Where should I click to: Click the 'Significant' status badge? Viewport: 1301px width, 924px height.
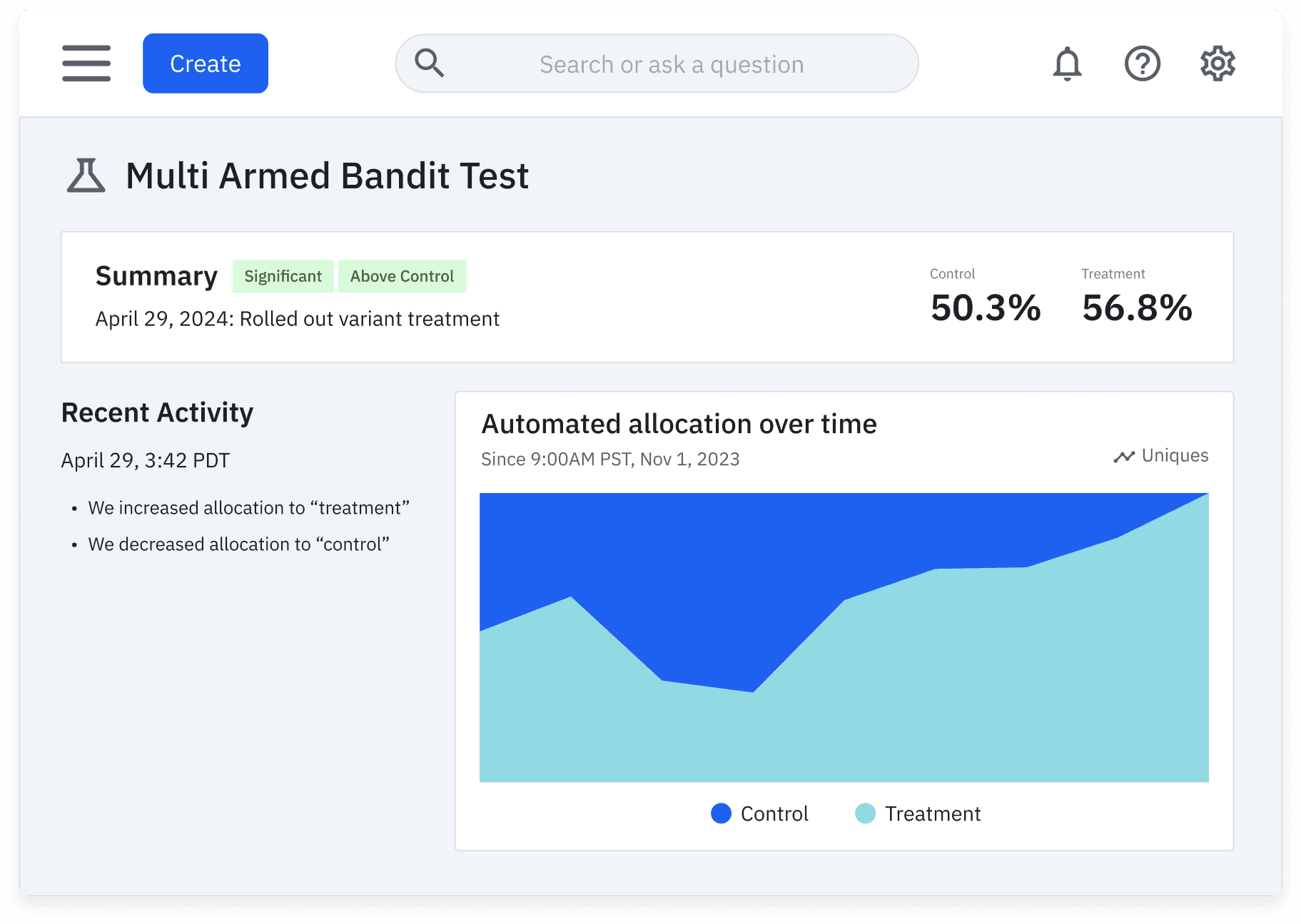(x=283, y=276)
